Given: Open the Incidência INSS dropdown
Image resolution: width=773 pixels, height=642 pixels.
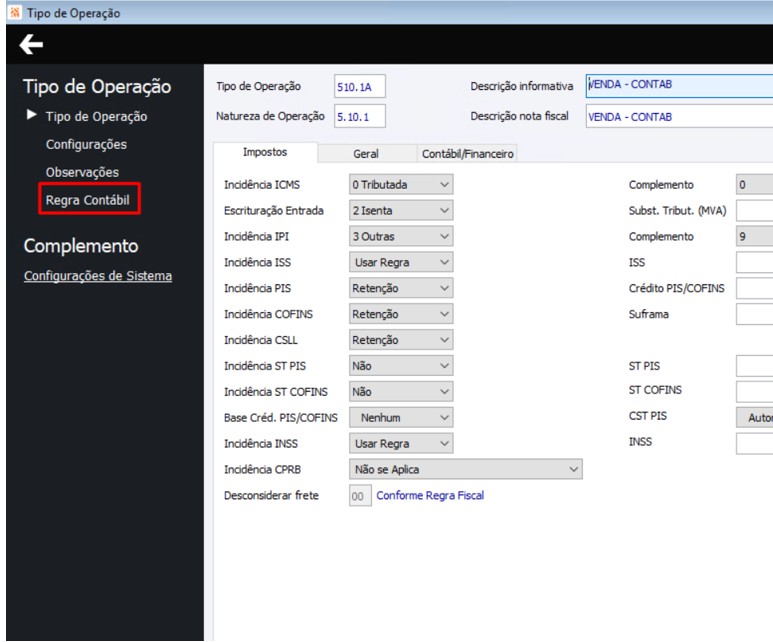Looking at the screenshot, I should (401, 443).
